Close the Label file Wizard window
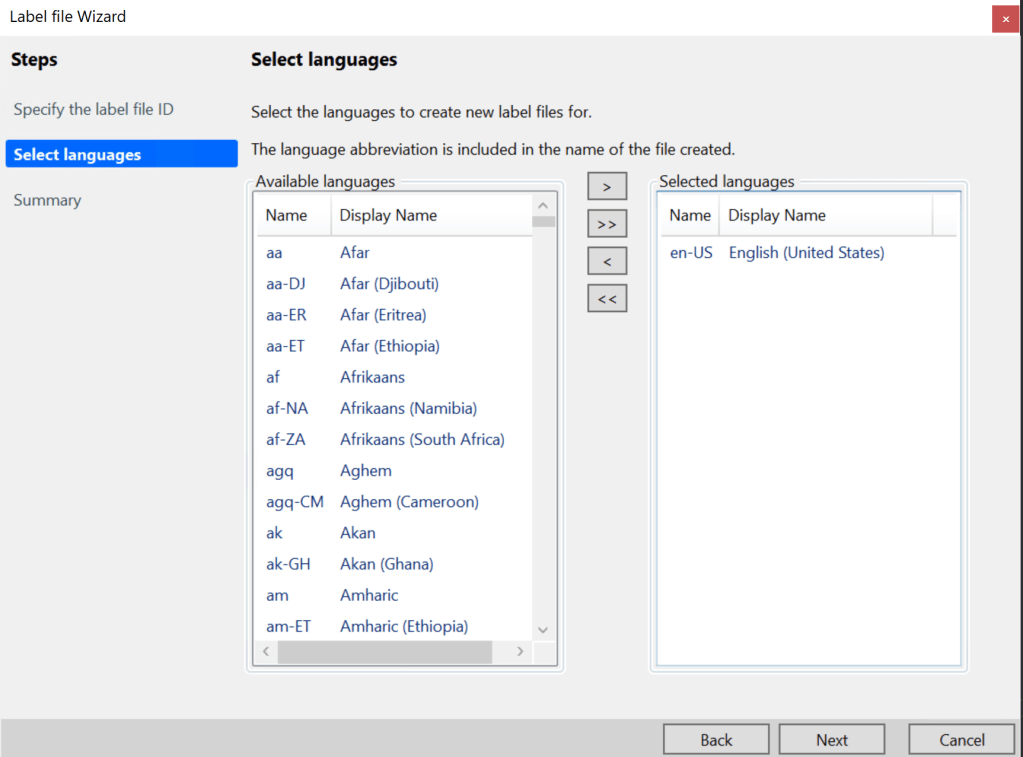 click(x=1005, y=18)
